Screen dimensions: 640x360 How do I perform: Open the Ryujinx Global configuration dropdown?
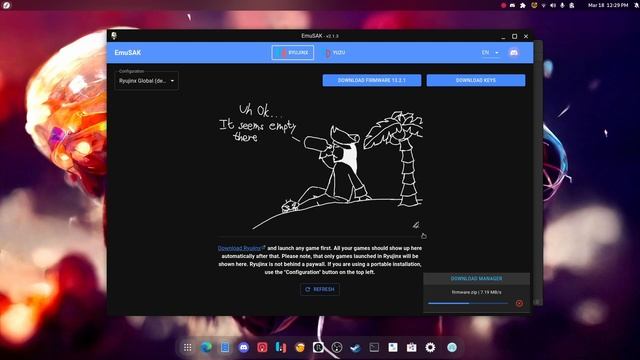coord(147,81)
